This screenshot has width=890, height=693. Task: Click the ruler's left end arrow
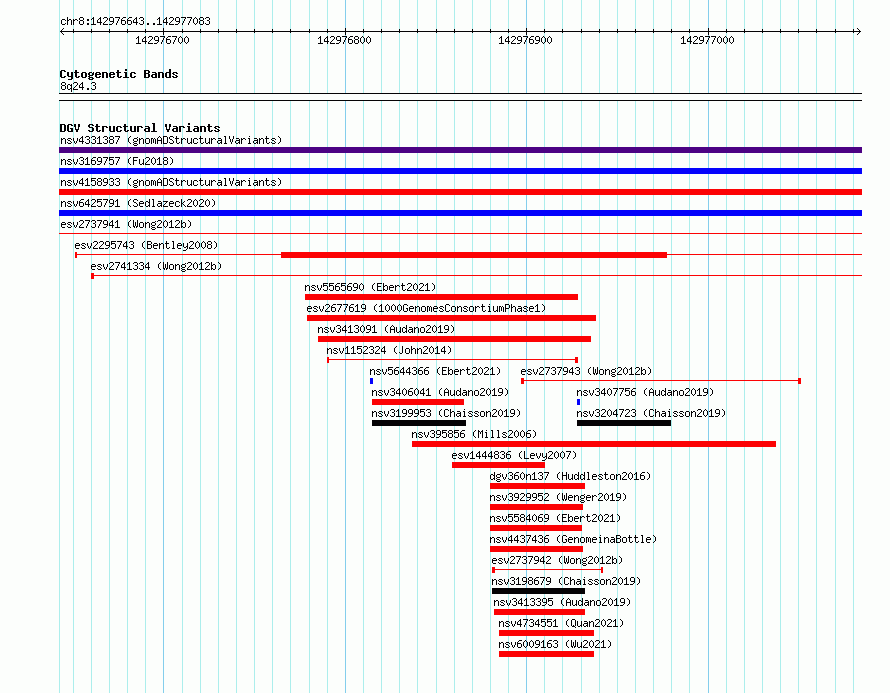[62, 32]
